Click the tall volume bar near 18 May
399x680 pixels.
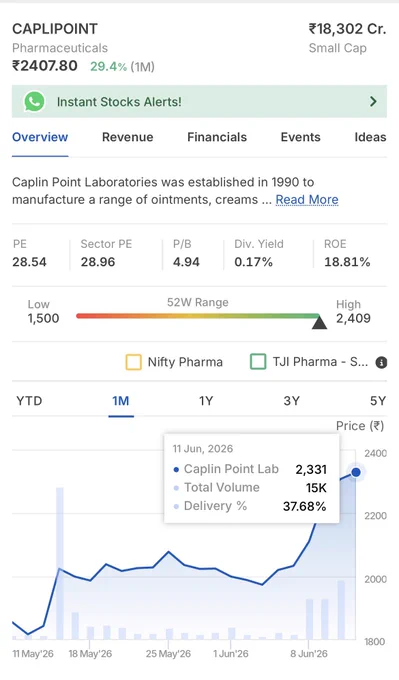pyautogui.click(x=59, y=563)
